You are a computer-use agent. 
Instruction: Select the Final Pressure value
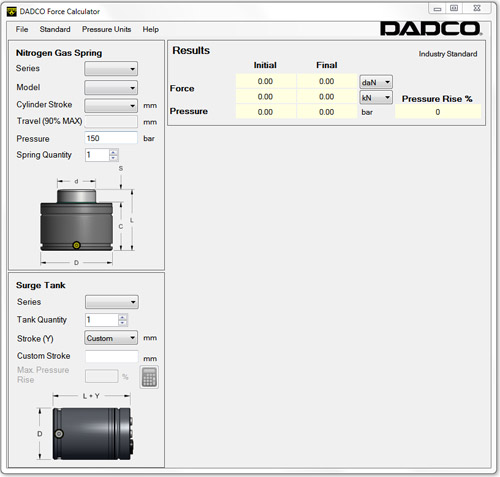[327, 112]
